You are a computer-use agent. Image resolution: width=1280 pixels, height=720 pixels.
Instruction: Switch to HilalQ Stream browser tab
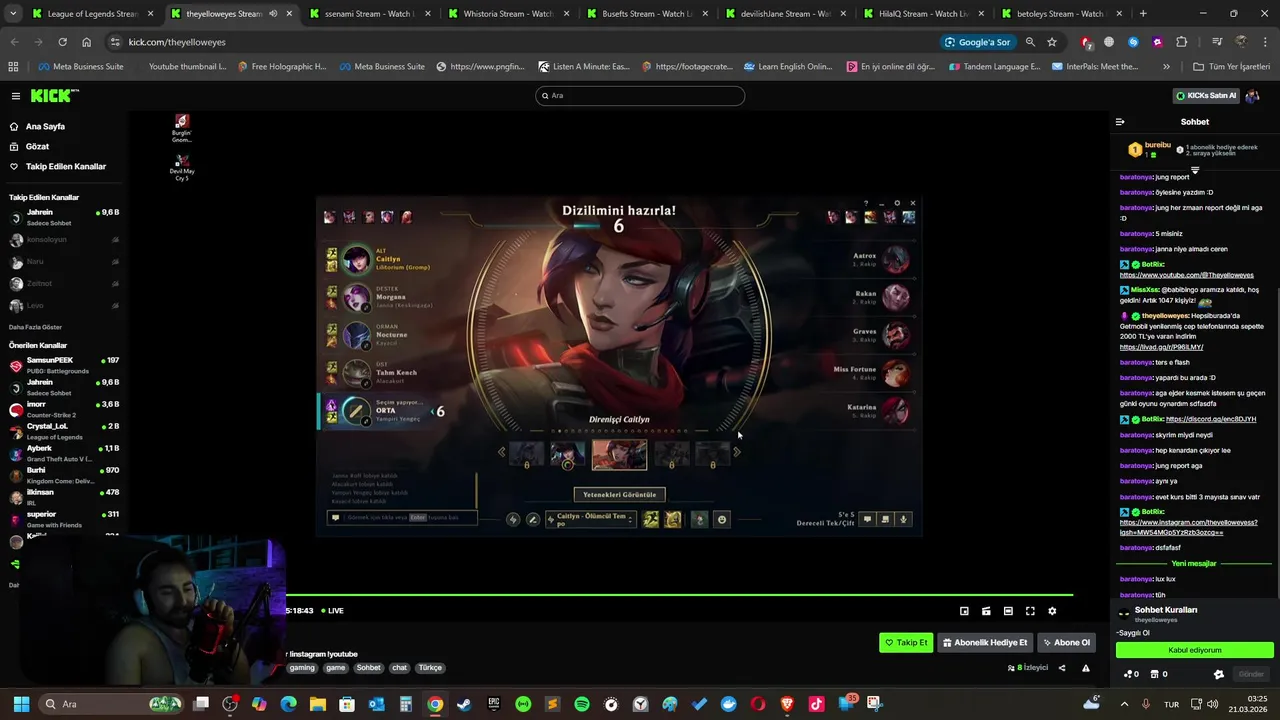tap(924, 14)
